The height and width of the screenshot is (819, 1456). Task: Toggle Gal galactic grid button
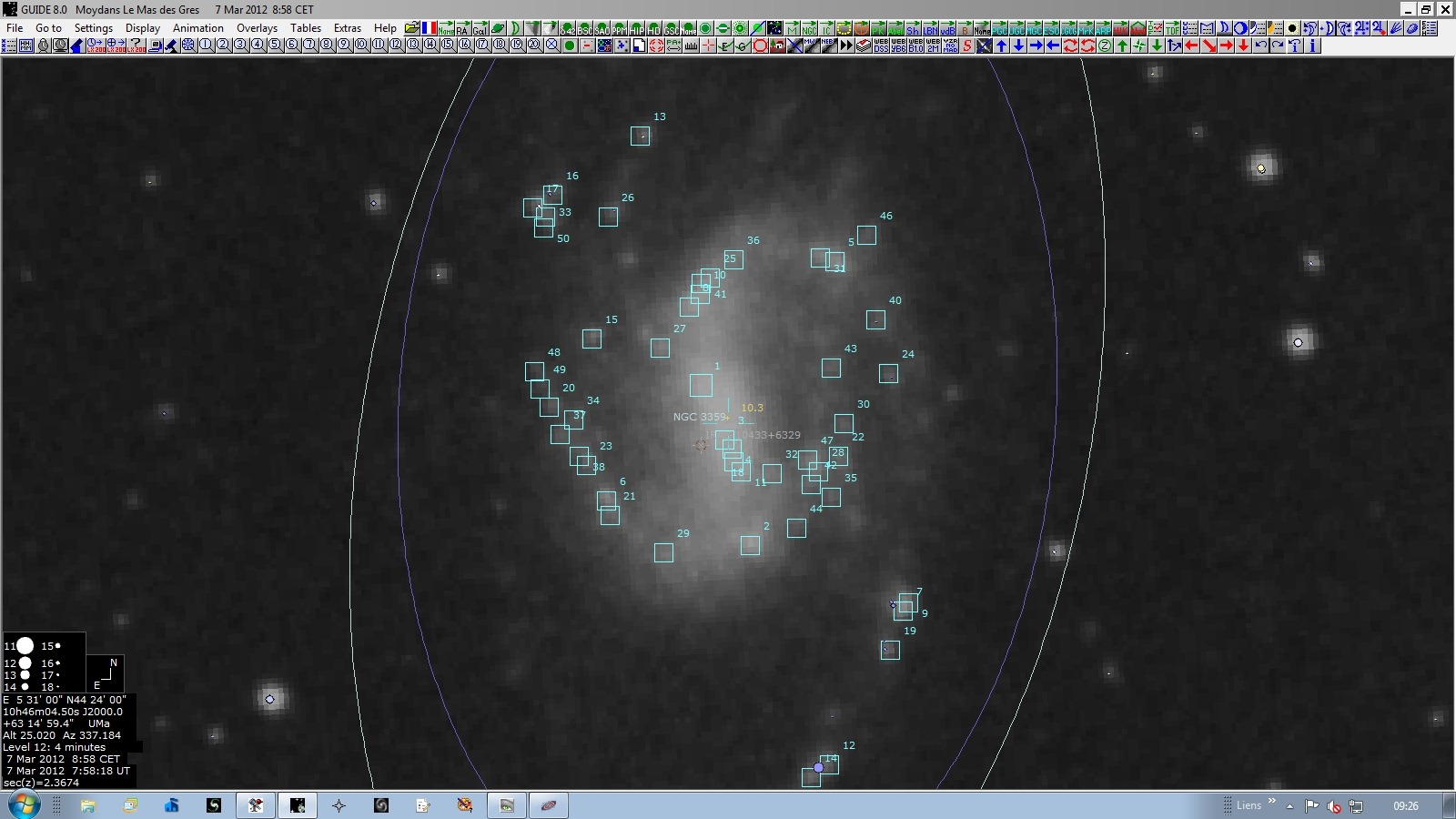click(480, 28)
